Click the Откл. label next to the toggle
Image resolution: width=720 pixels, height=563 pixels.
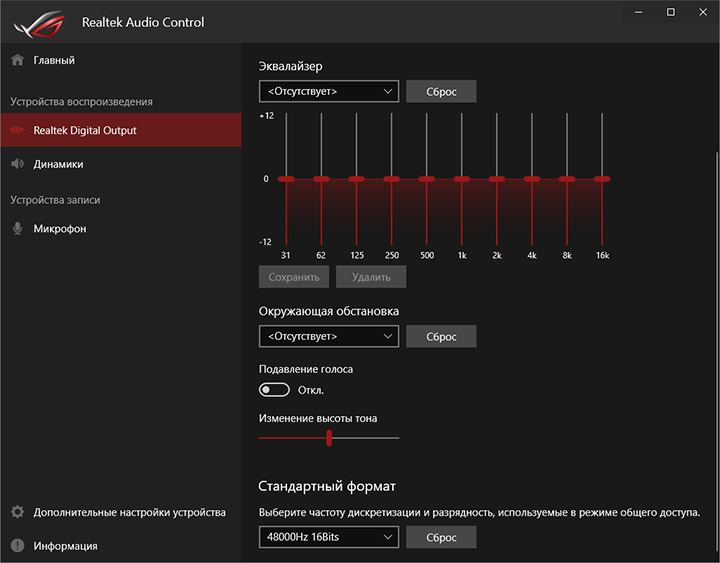coord(311,390)
